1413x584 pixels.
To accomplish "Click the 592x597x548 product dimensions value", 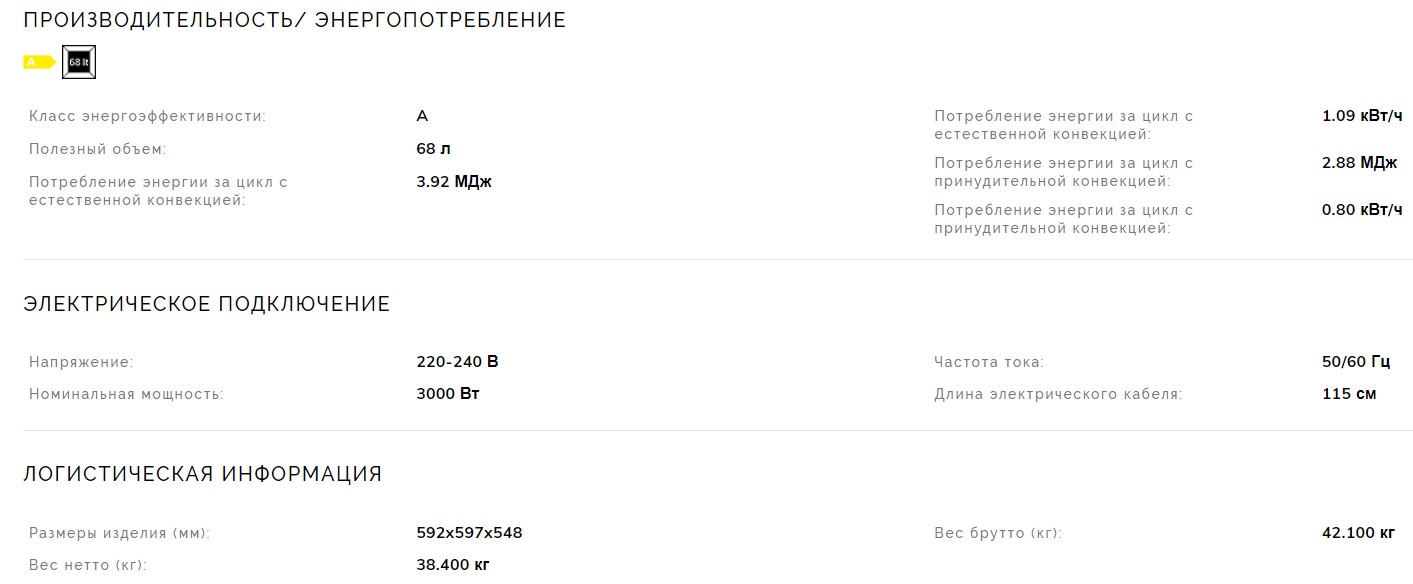I will click(469, 533).
